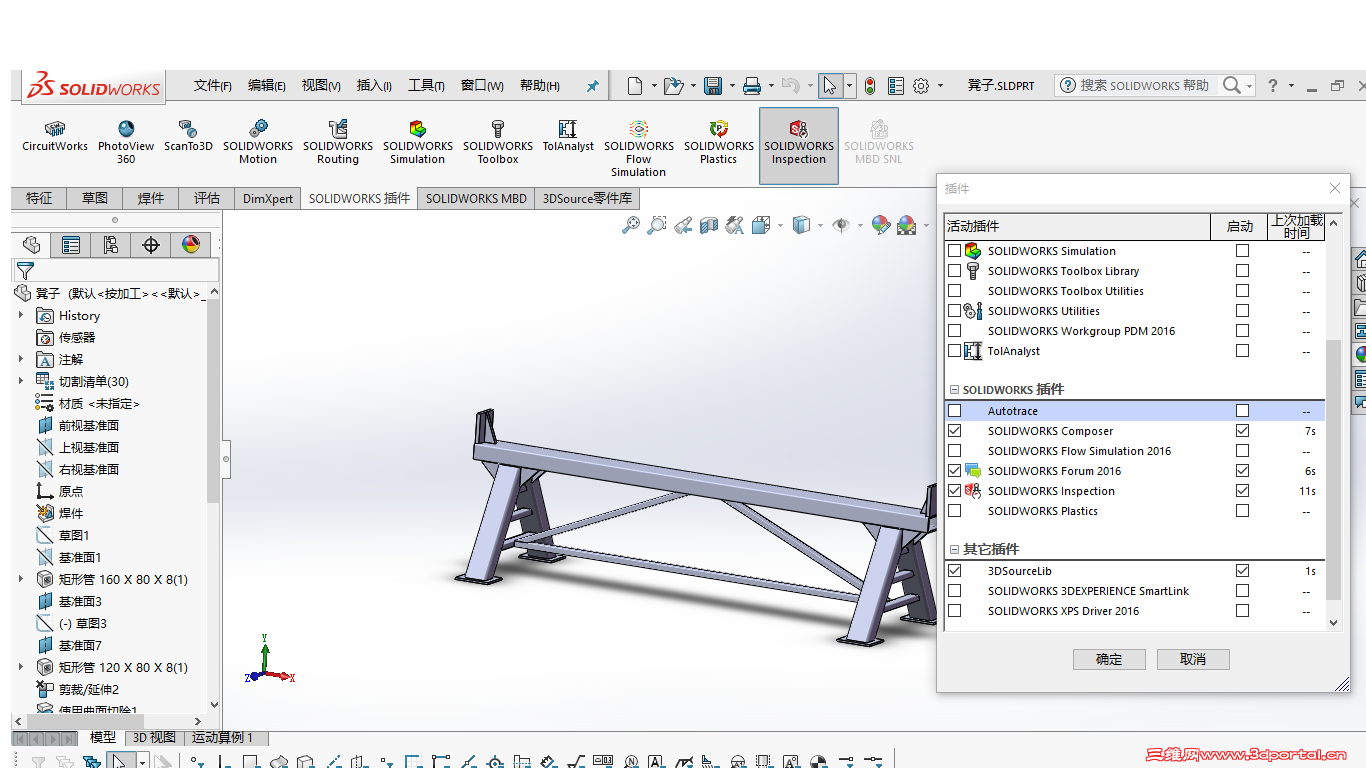Image resolution: width=1366 pixels, height=768 pixels.
Task: Confirm add-ins with the 确定 button
Action: (x=1109, y=659)
